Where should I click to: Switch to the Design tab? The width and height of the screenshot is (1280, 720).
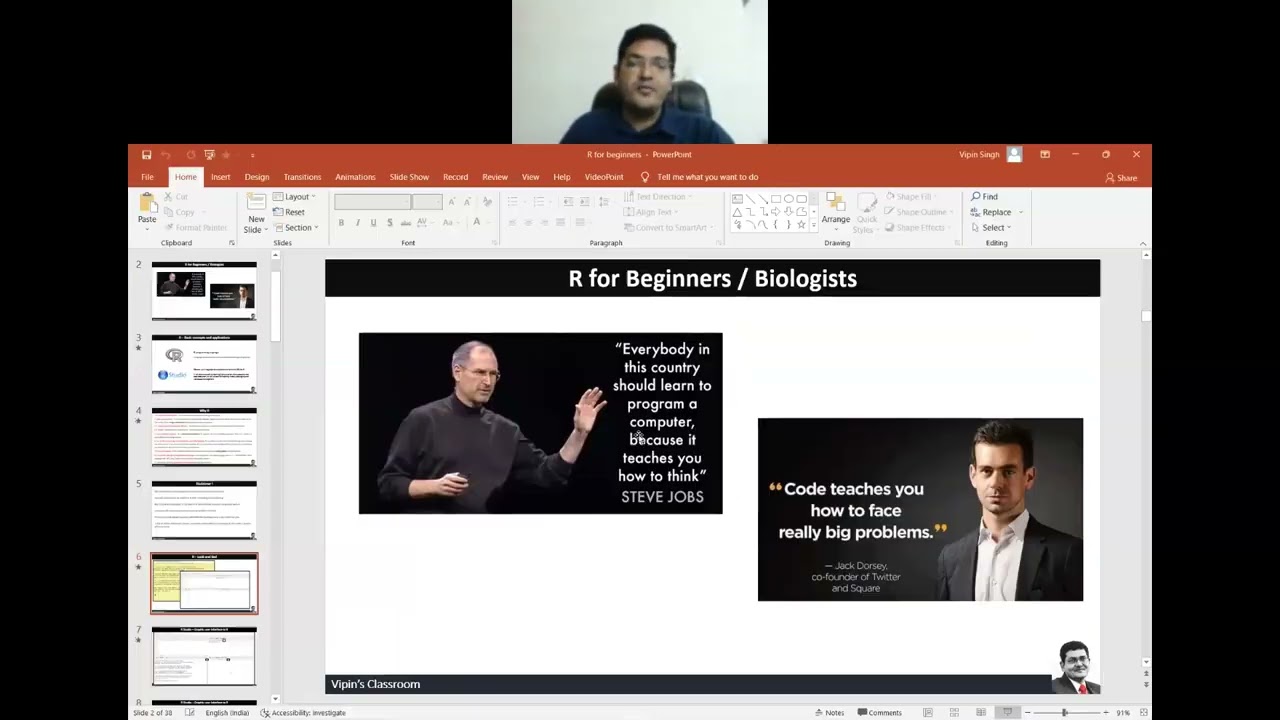pyautogui.click(x=257, y=177)
